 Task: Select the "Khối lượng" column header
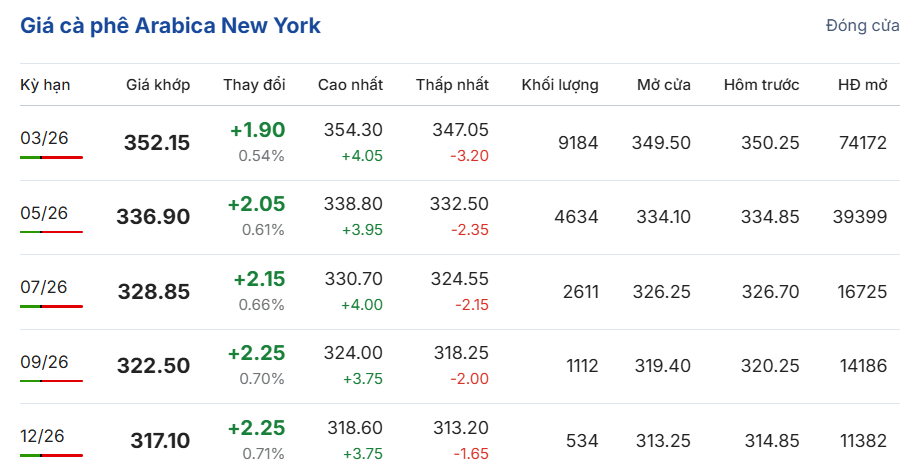tap(560, 85)
